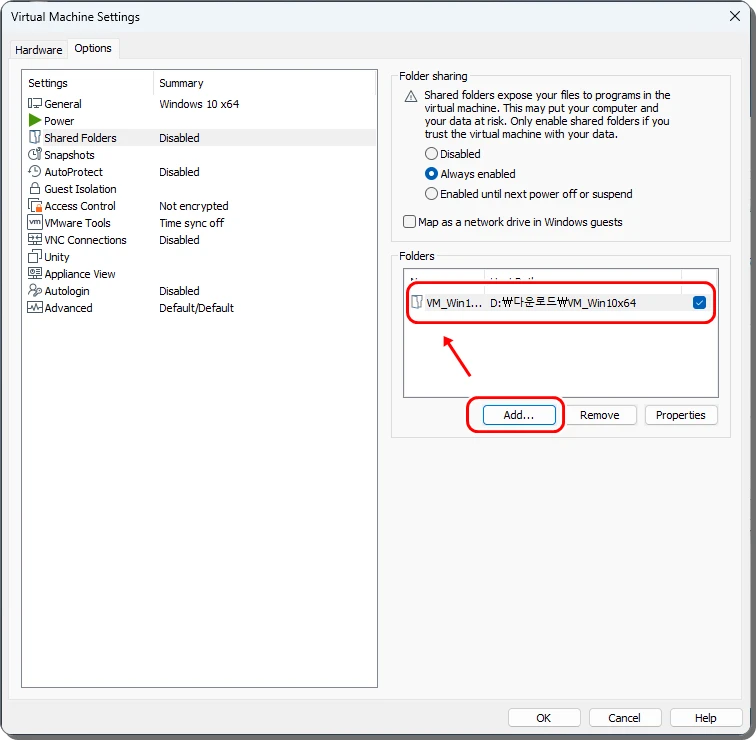756x740 pixels.
Task: Click the Shared Folders icon in settings list
Action: (x=35, y=137)
